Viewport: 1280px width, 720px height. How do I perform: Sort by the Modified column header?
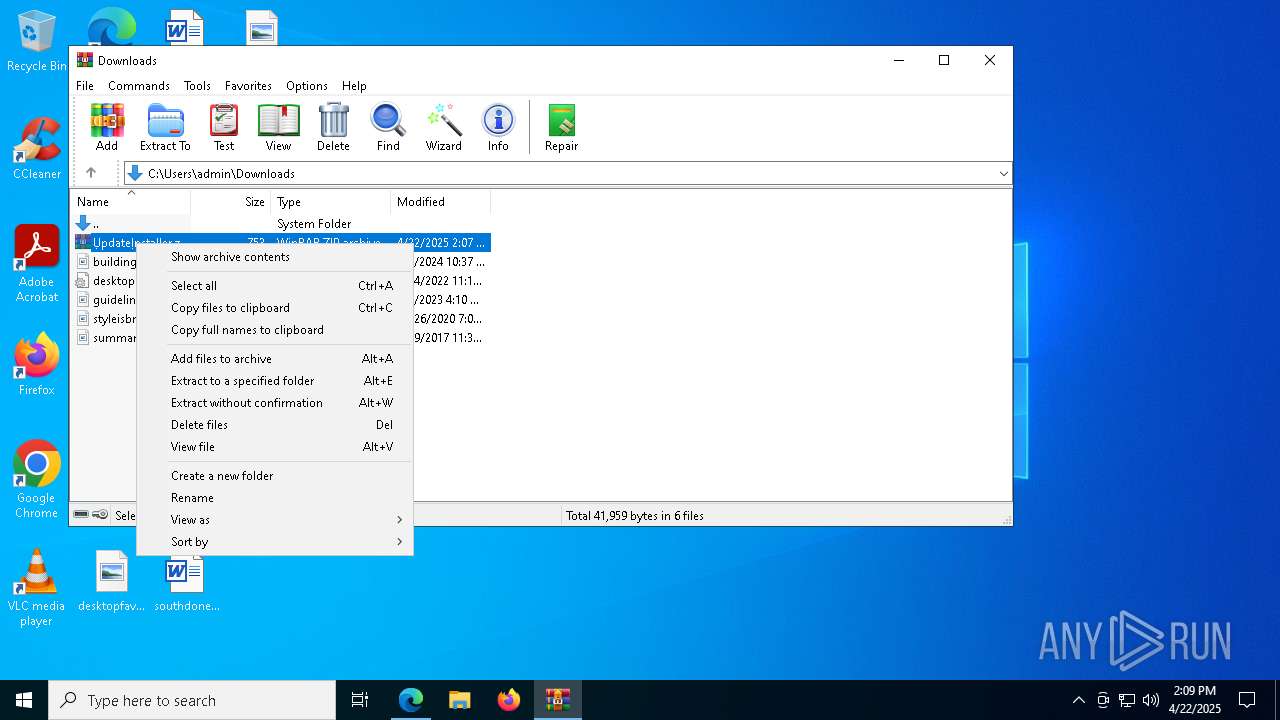[441, 202]
